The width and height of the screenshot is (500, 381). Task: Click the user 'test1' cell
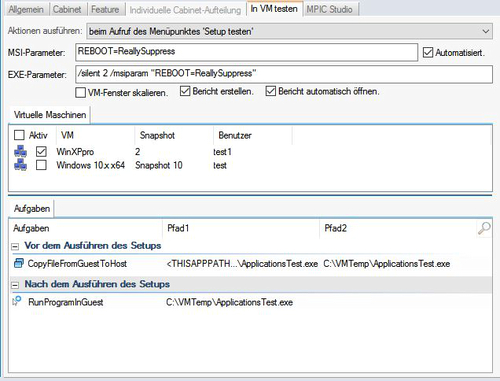[222, 152]
